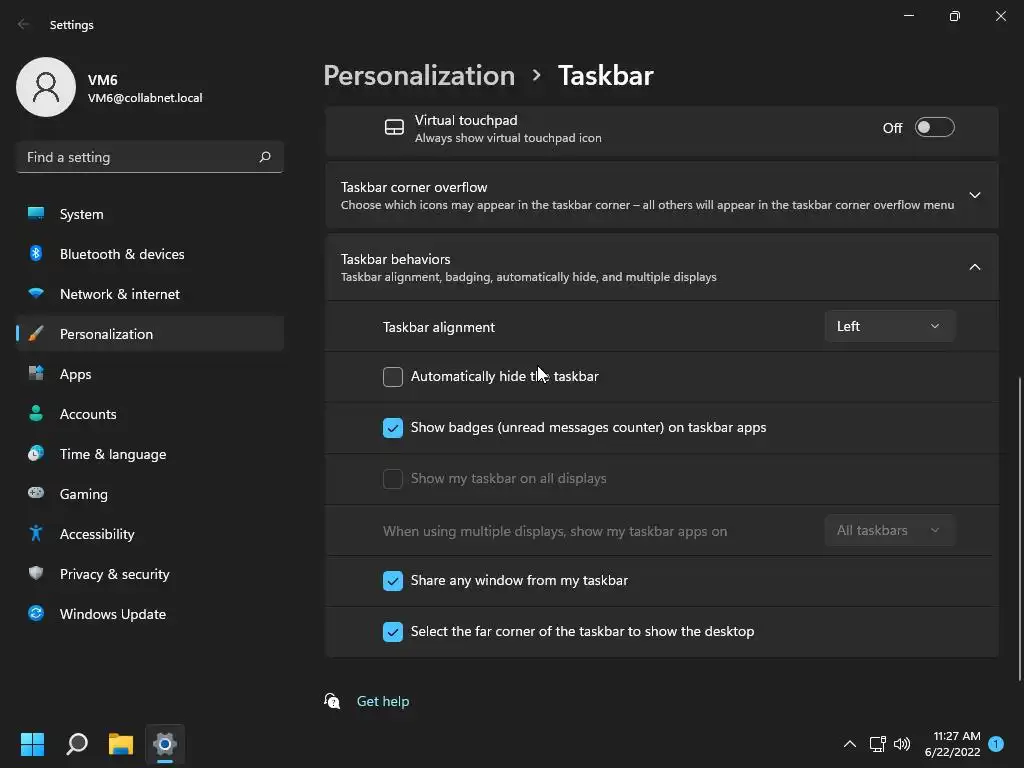Image resolution: width=1024 pixels, height=768 pixels.
Task: Click the Gaming controller icon
Action: click(x=36, y=494)
